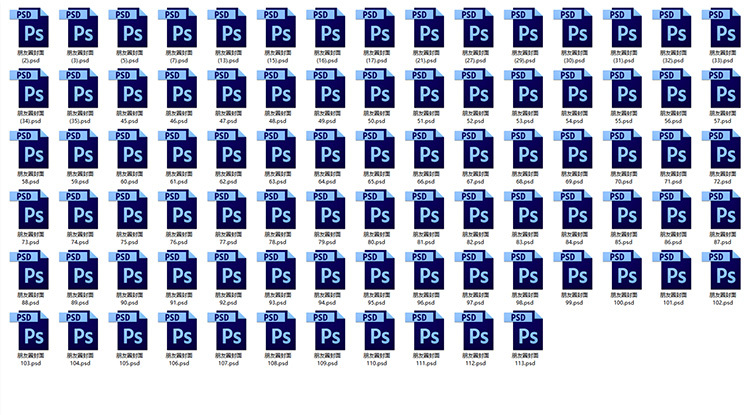Select the PSD icon above 66.psd
Image resolution: width=750 pixels, height=415 pixels.
(x=425, y=149)
